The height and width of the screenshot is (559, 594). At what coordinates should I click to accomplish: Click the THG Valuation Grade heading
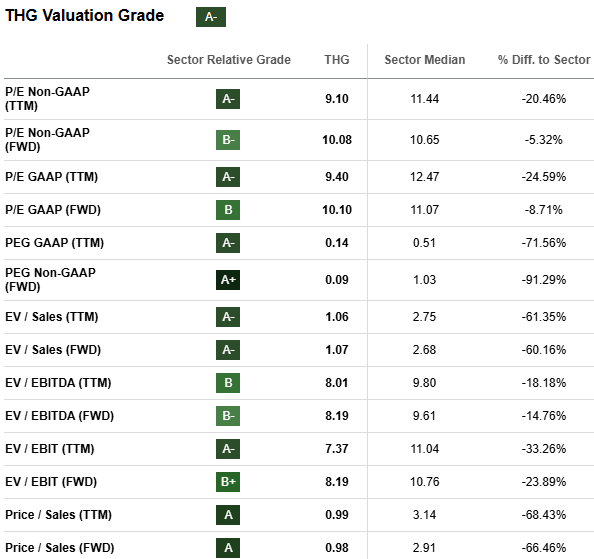[84, 16]
